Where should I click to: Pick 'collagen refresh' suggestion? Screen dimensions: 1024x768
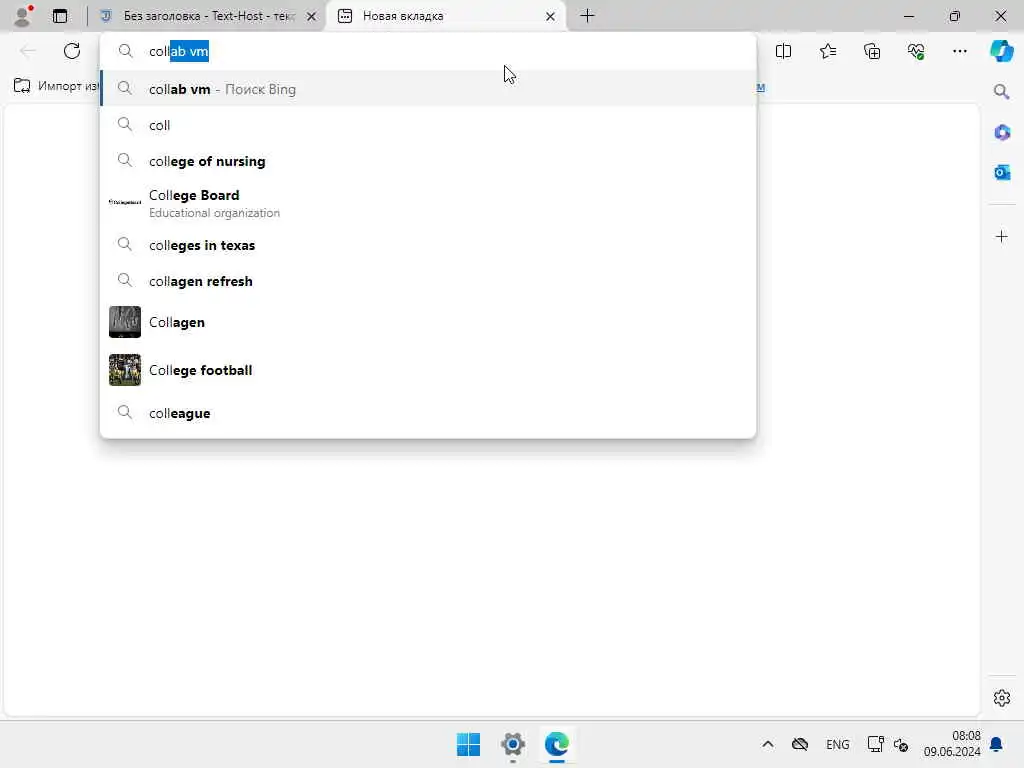point(428,281)
